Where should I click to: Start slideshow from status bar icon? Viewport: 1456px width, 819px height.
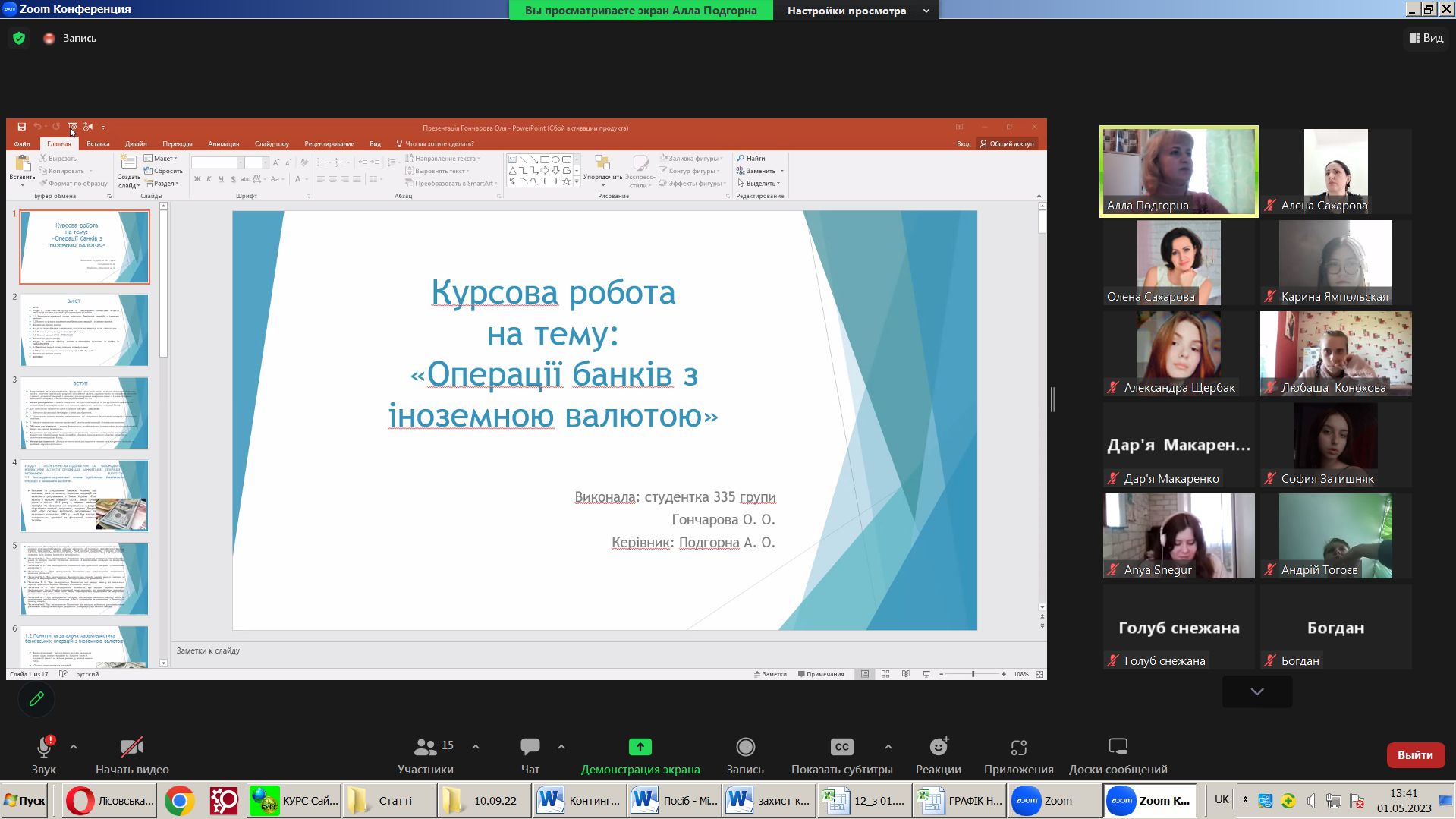[926, 674]
